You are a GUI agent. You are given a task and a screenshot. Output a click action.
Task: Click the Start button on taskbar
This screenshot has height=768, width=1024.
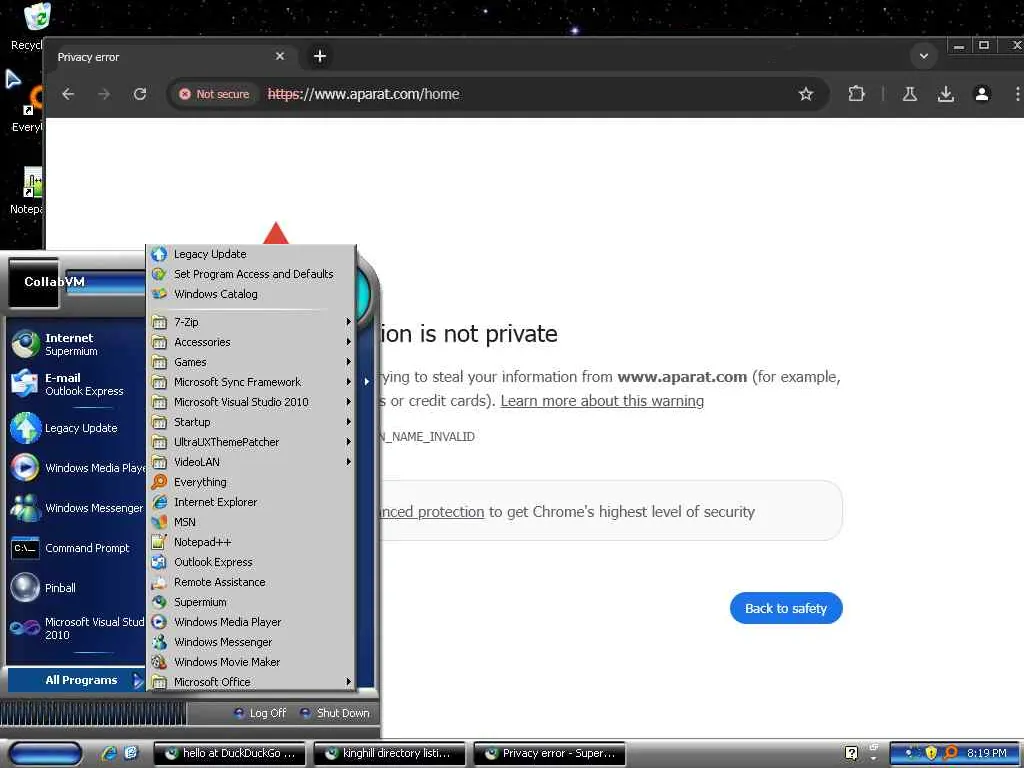pyautogui.click(x=45, y=753)
